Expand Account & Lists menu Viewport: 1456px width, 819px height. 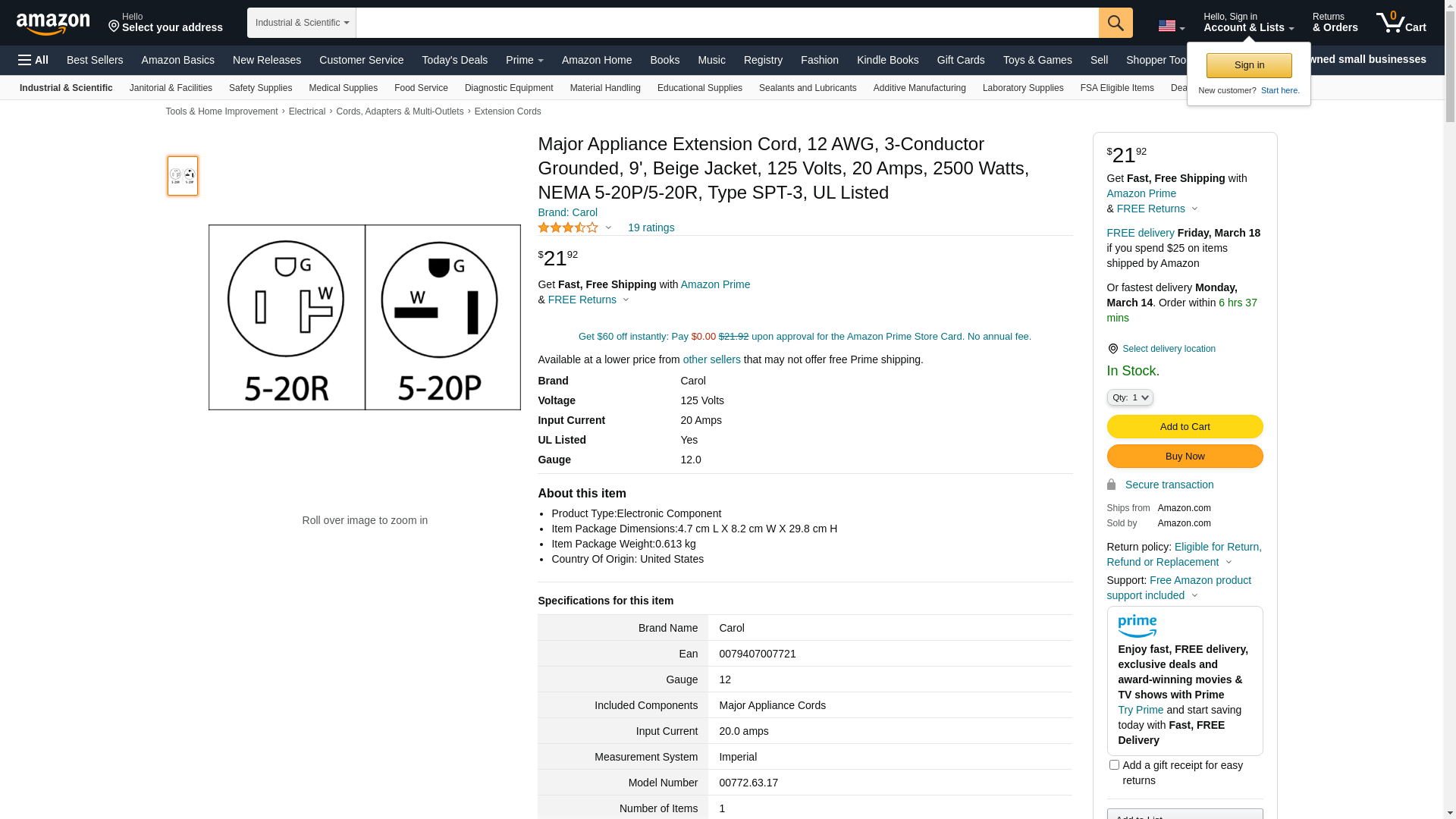pyautogui.click(x=1248, y=23)
